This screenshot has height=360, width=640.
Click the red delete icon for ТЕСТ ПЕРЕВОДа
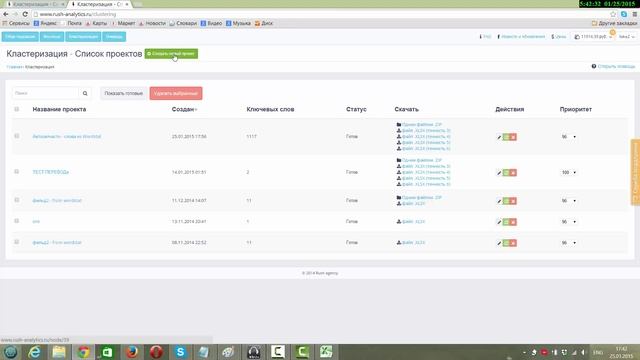pyautogui.click(x=513, y=173)
